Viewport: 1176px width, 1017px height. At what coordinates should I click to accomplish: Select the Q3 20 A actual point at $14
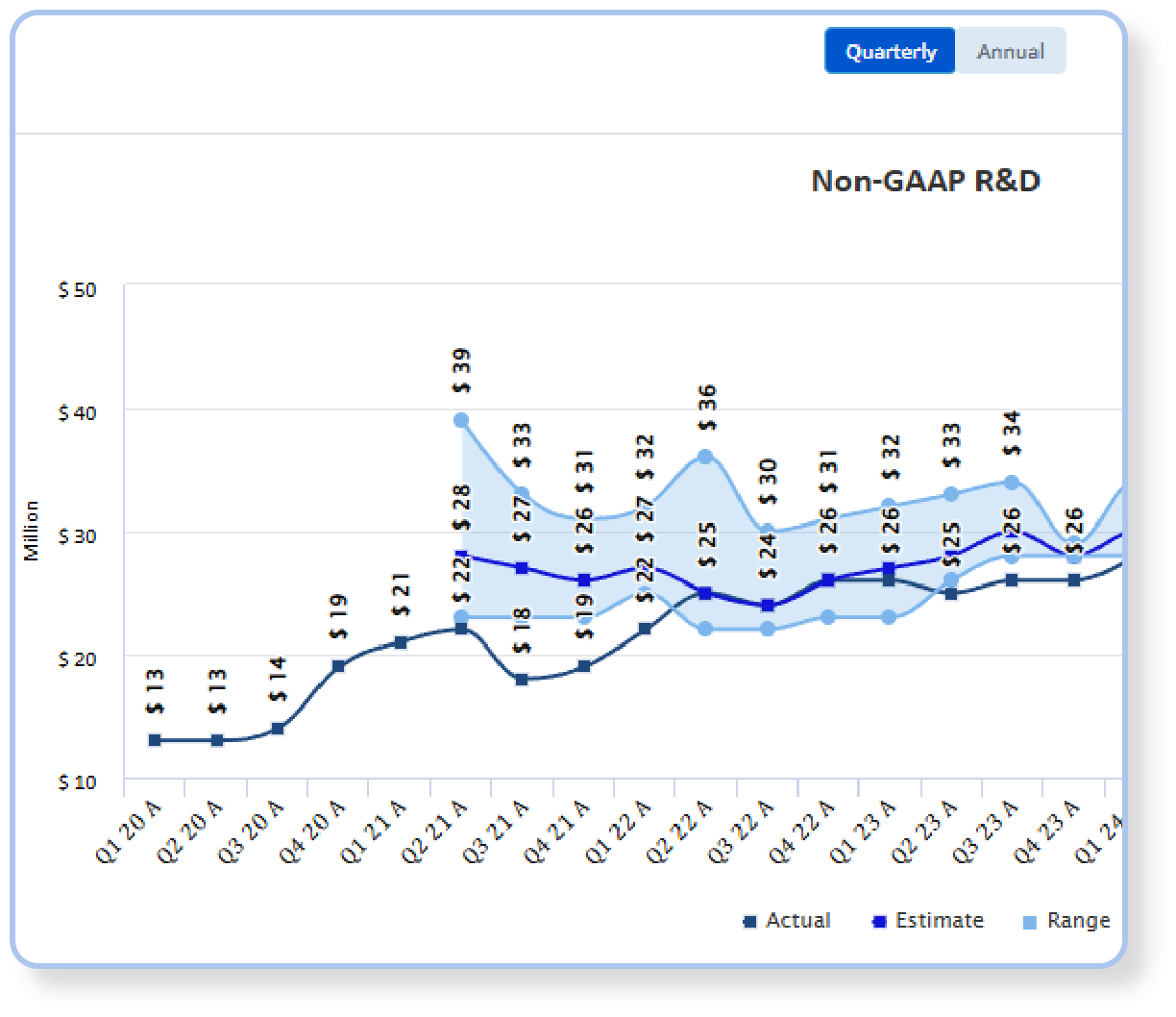(278, 729)
